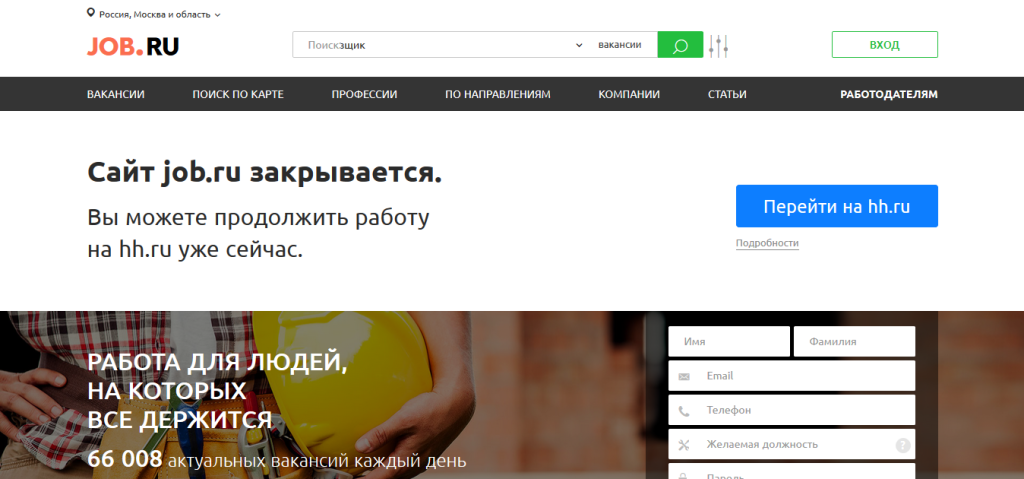
Task: Open the advanced search filters slider icon
Action: [x=718, y=46]
